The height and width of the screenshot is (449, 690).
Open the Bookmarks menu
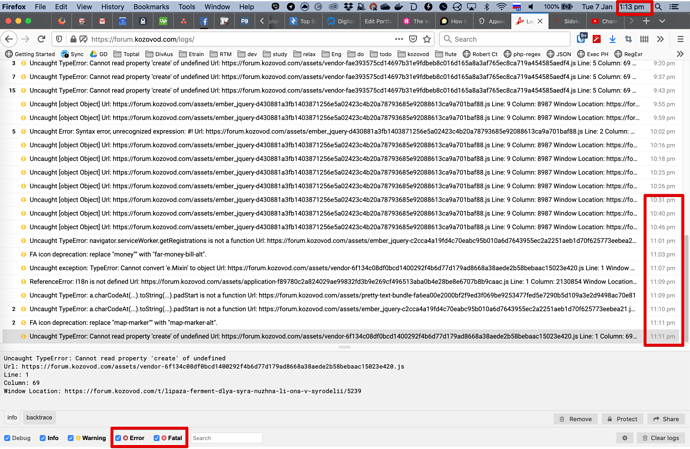151,7
